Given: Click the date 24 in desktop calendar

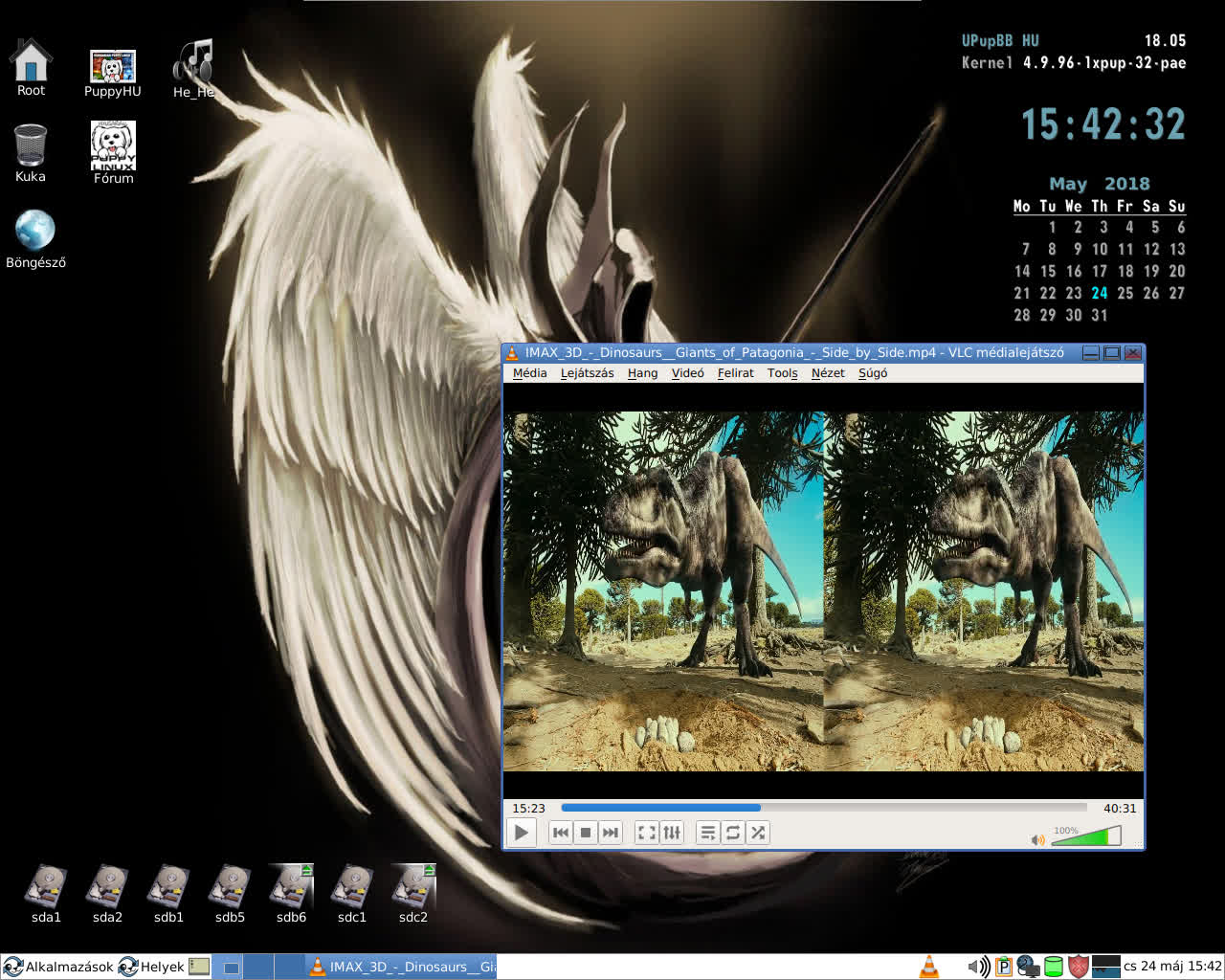Looking at the screenshot, I should pyautogui.click(x=1100, y=293).
